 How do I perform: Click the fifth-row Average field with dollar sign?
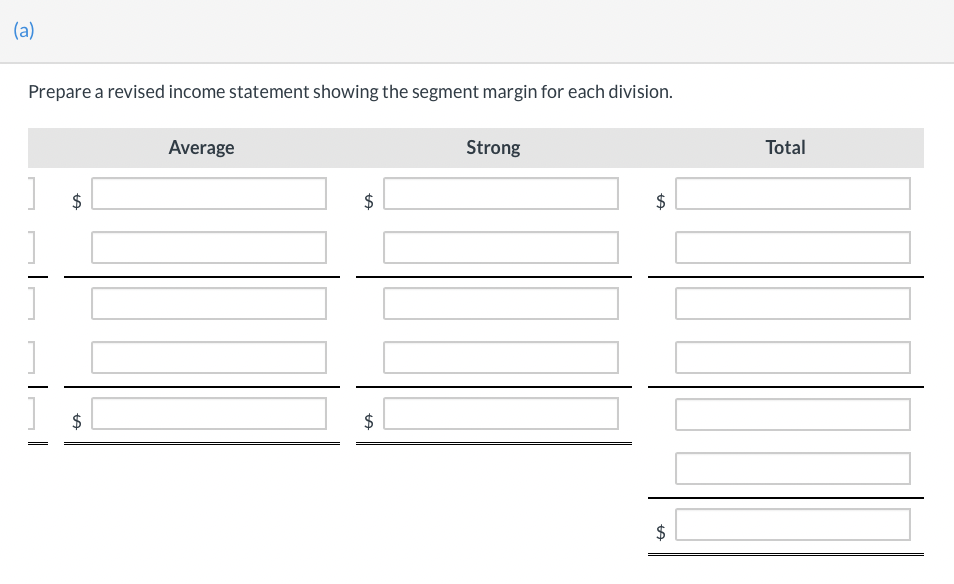(209, 414)
